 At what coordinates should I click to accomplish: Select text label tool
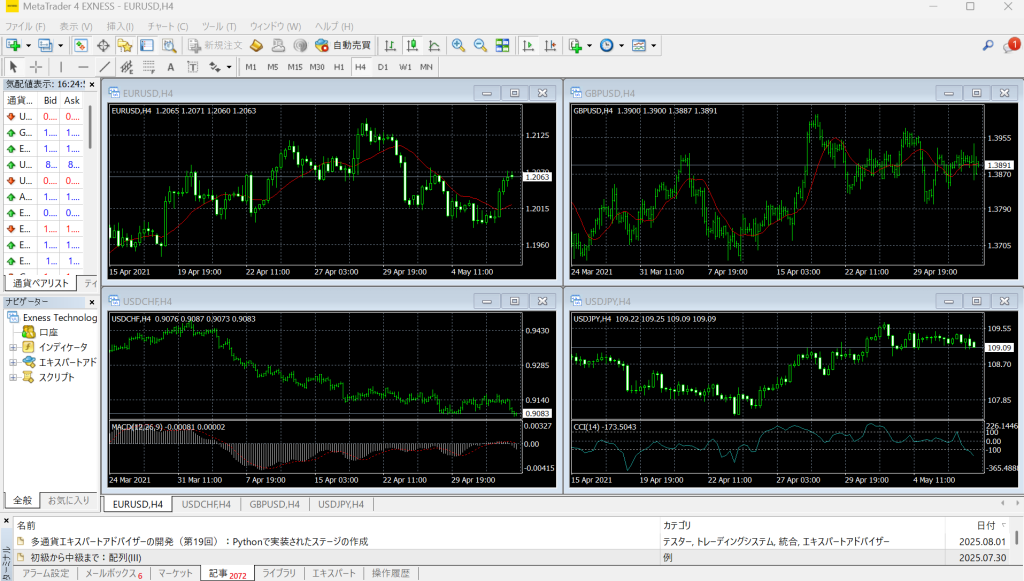click(193, 67)
